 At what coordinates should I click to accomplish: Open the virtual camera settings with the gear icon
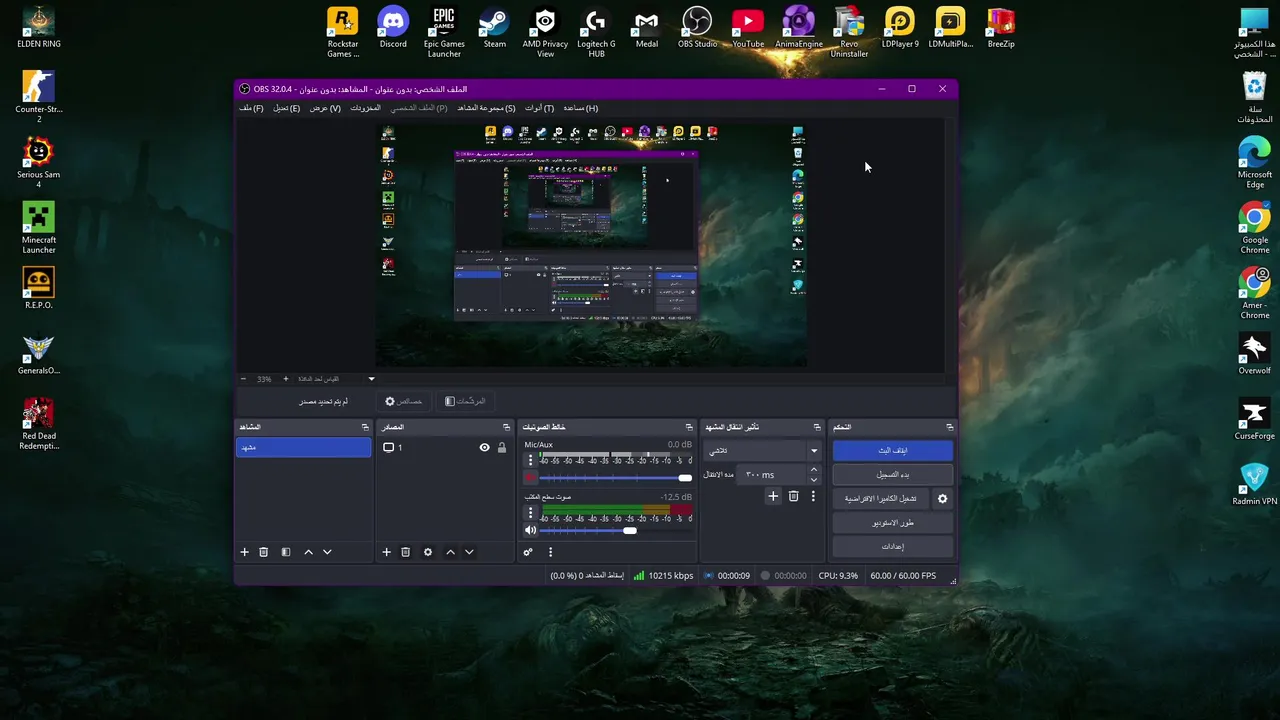click(x=942, y=498)
